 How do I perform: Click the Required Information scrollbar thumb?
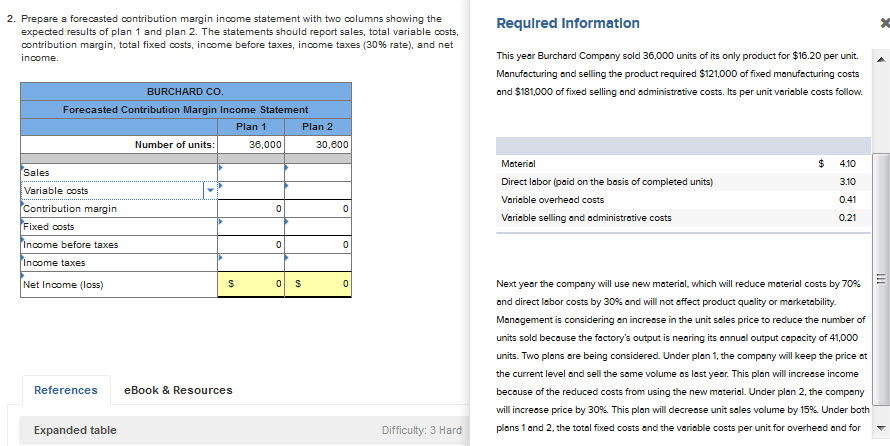click(x=881, y=278)
